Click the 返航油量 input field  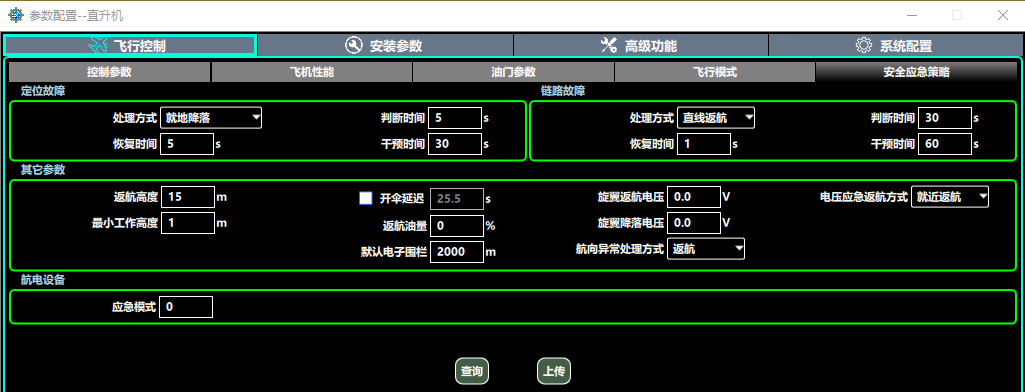pos(457,225)
